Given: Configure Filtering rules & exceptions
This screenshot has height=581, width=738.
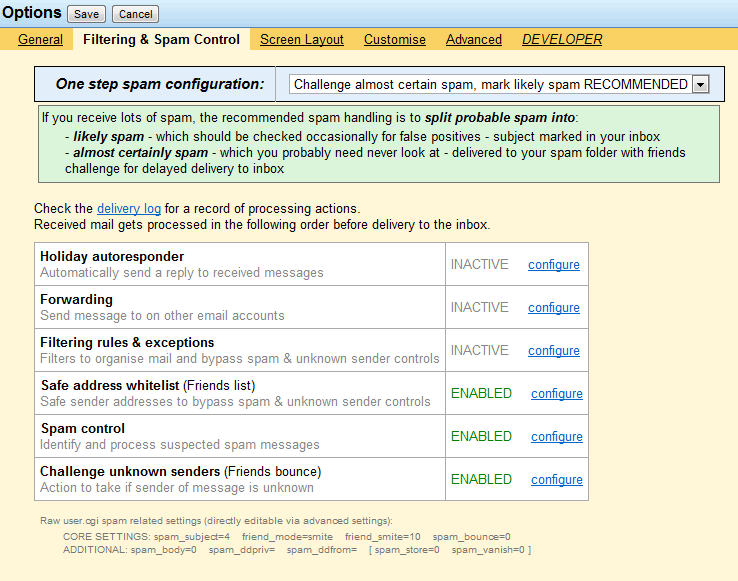Looking at the screenshot, I should [x=554, y=351].
